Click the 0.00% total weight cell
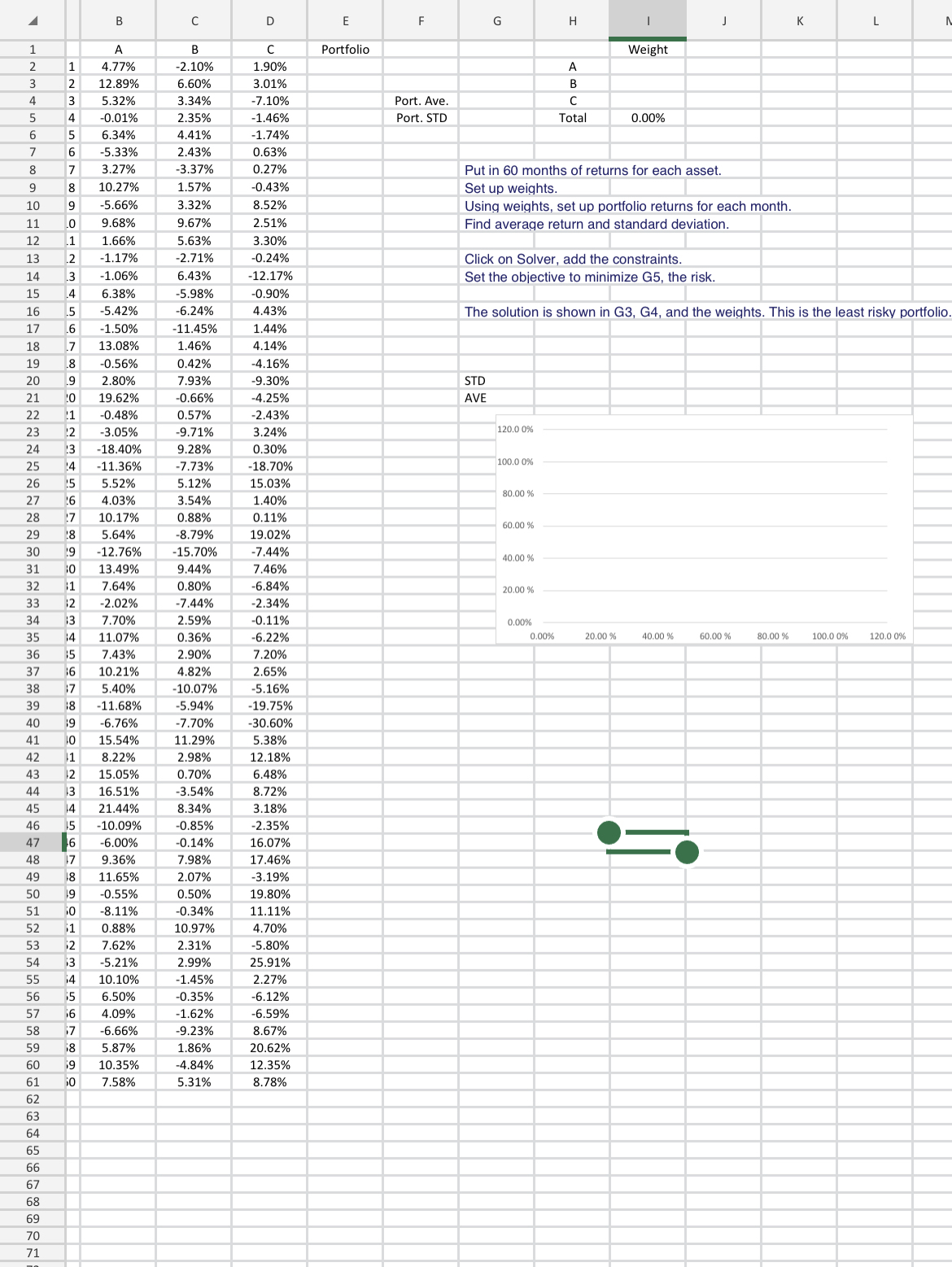The image size is (952, 1267). click(648, 118)
